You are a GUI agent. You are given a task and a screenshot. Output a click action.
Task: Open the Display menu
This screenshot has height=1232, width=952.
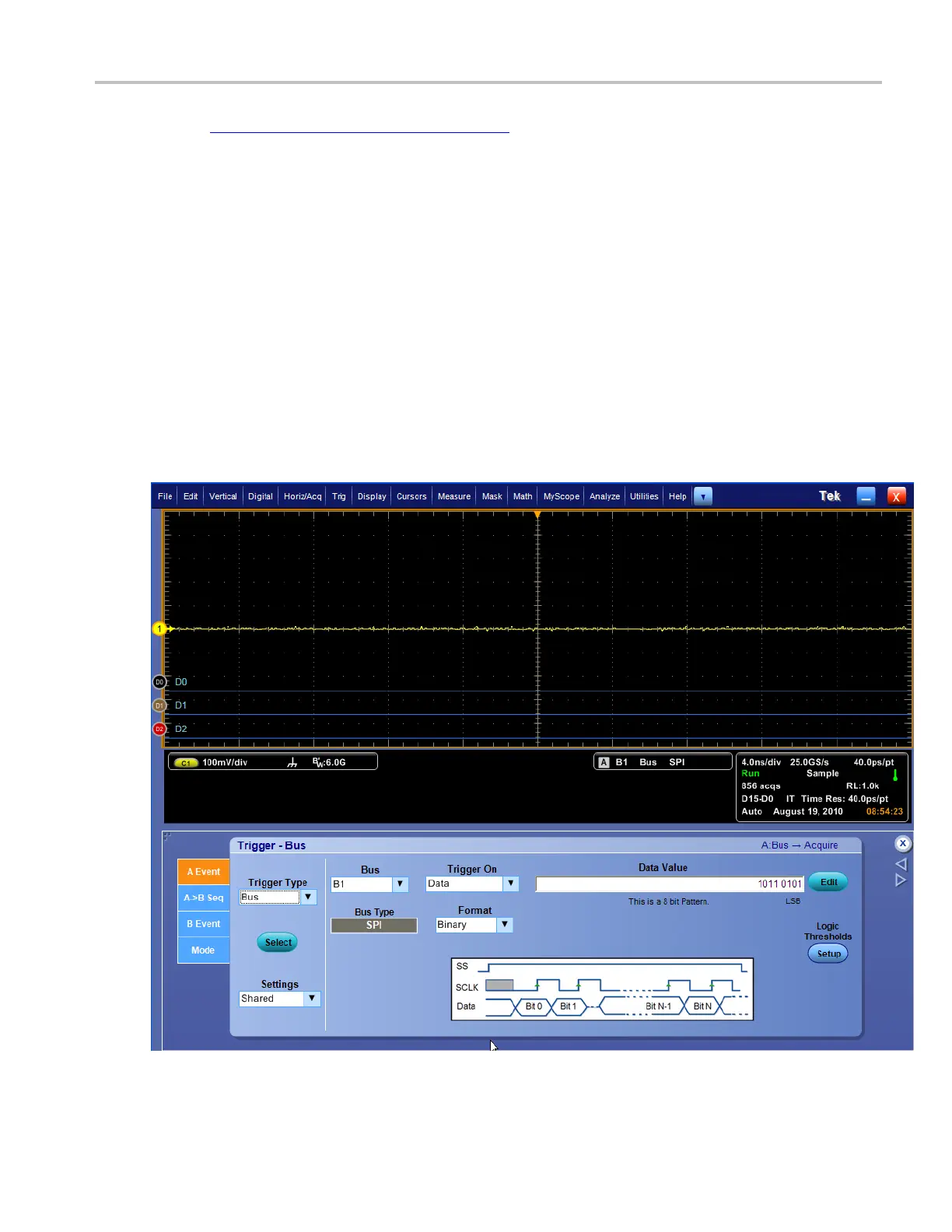point(372,496)
